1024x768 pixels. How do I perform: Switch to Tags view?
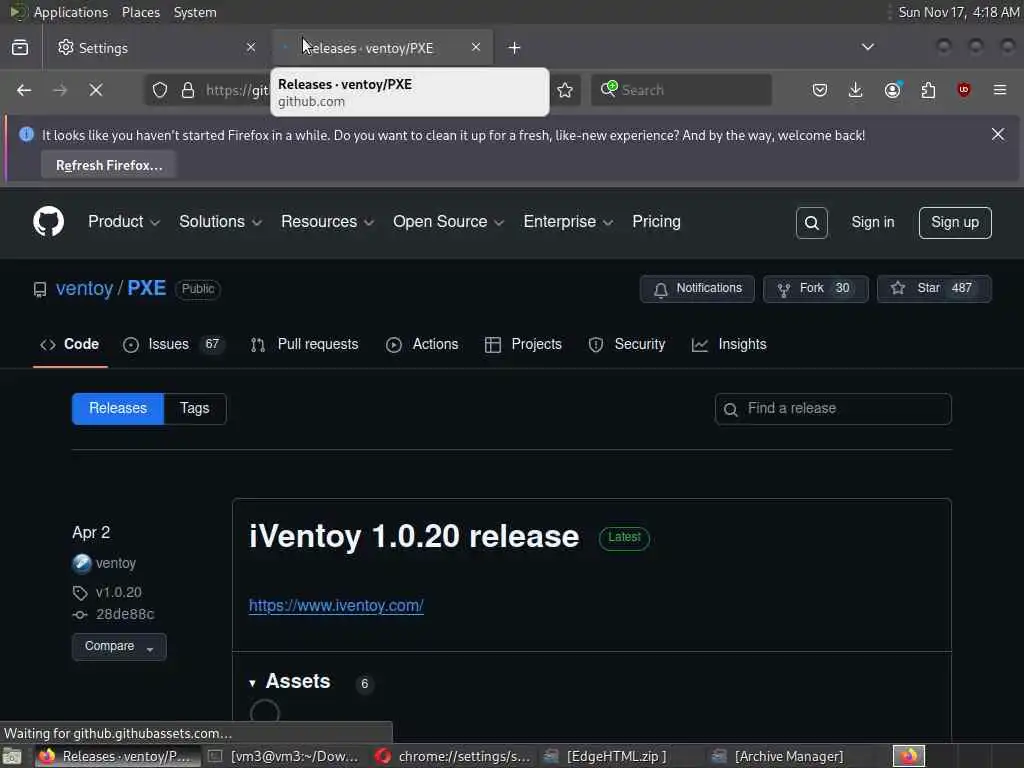pos(195,409)
